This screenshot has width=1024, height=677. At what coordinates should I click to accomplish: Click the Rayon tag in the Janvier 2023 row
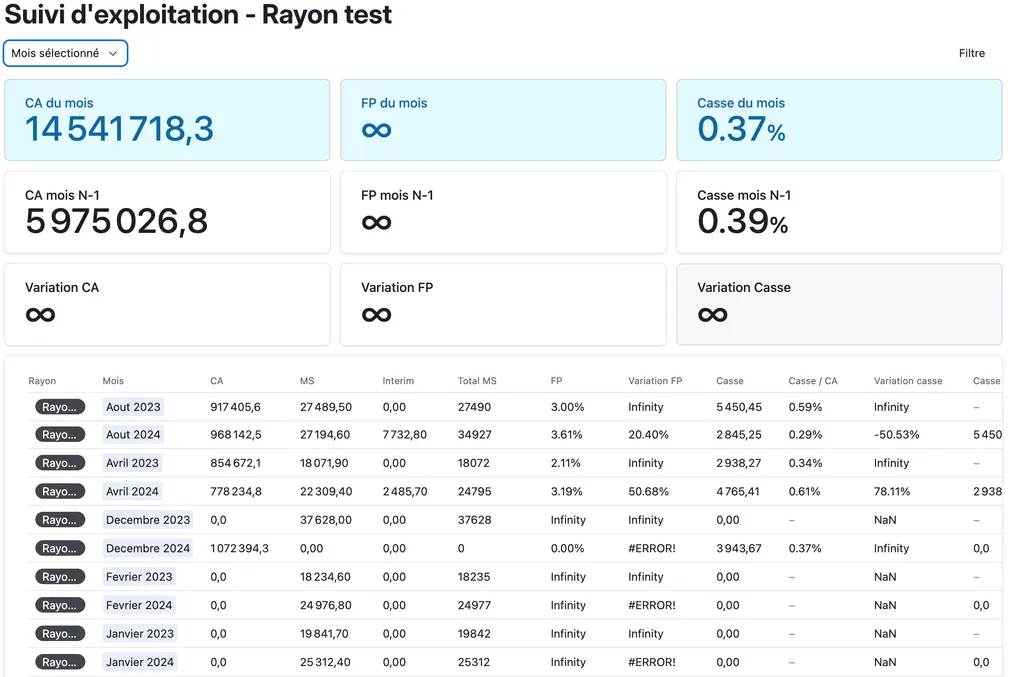click(x=59, y=634)
